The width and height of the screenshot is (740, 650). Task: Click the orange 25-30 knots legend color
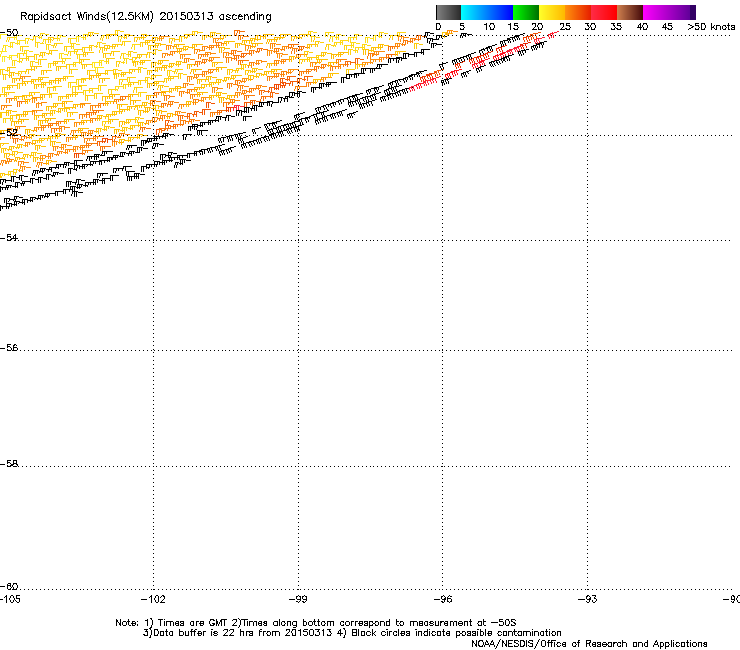(x=578, y=12)
